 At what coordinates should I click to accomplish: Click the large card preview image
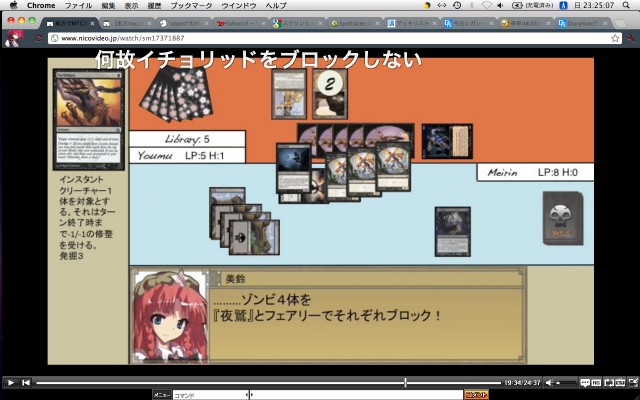89,120
